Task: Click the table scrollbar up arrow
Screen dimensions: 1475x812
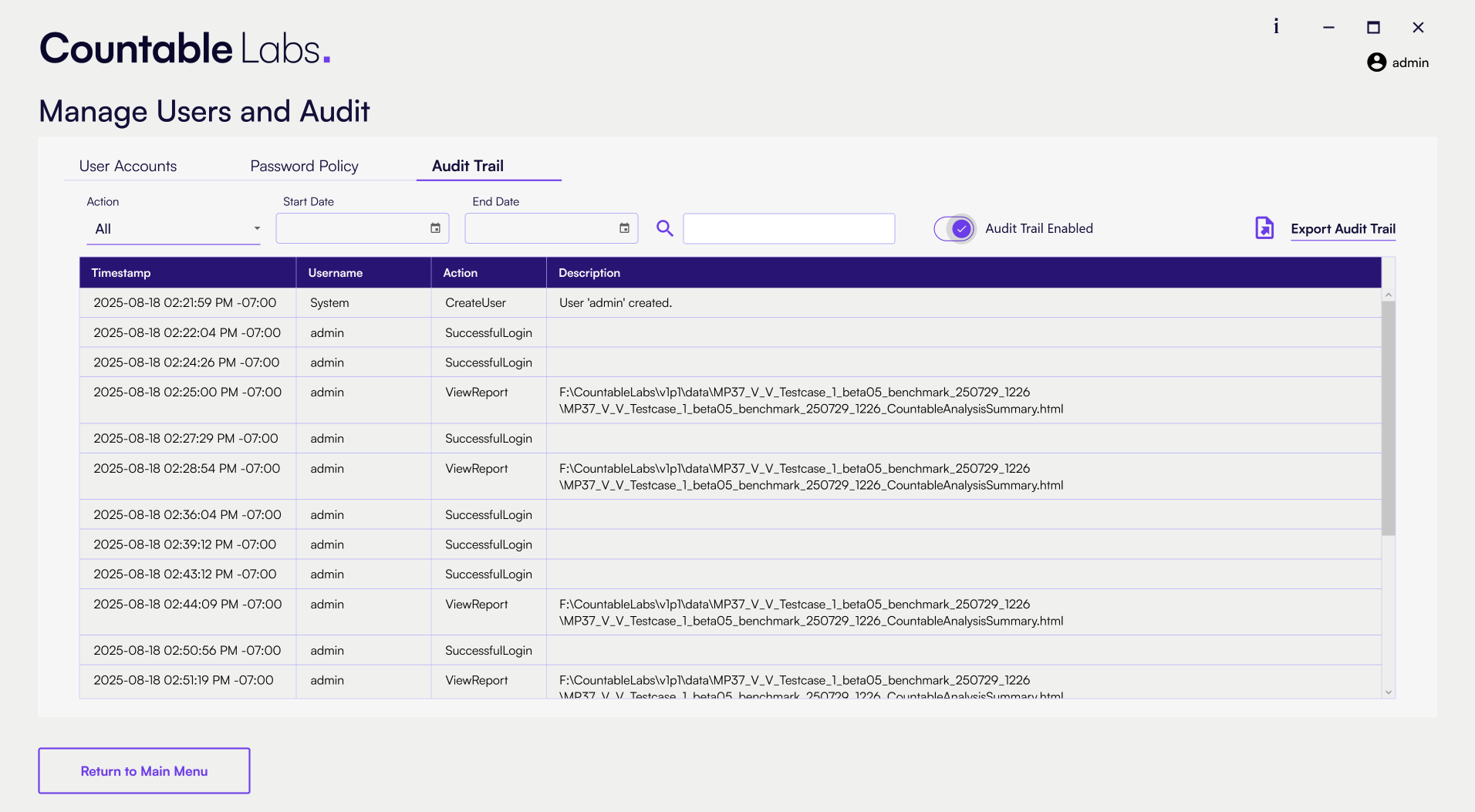Action: [x=1389, y=295]
